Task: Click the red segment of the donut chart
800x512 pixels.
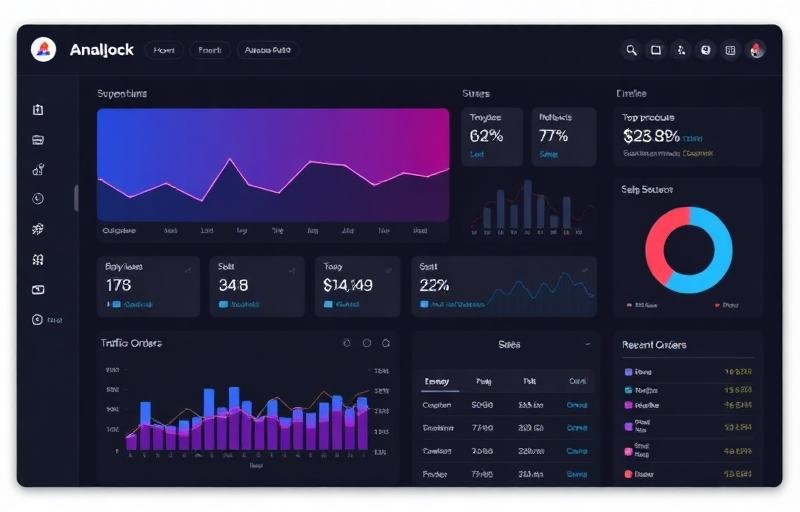Action: (658, 245)
